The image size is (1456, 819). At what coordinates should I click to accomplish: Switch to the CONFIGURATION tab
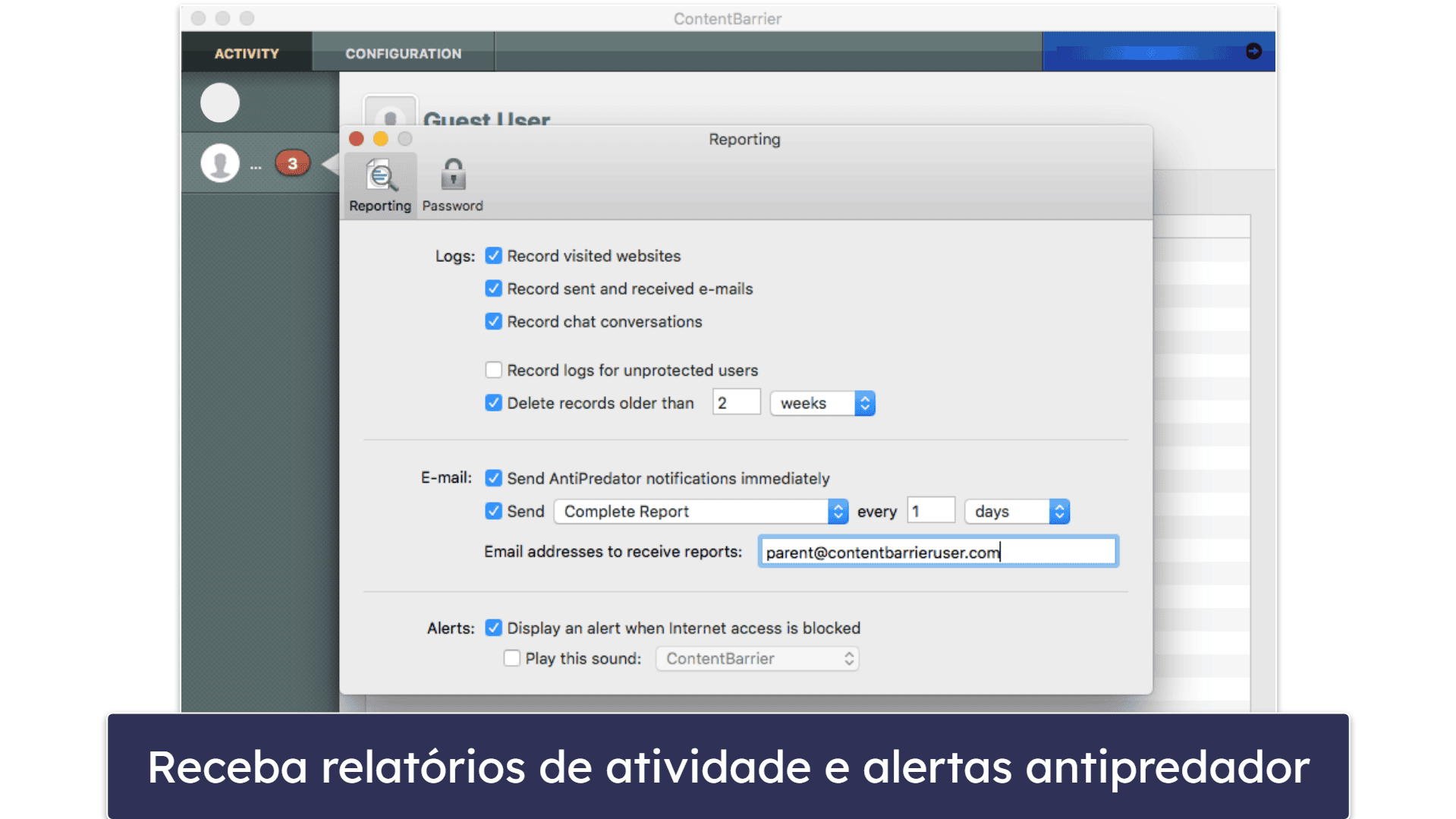click(404, 53)
